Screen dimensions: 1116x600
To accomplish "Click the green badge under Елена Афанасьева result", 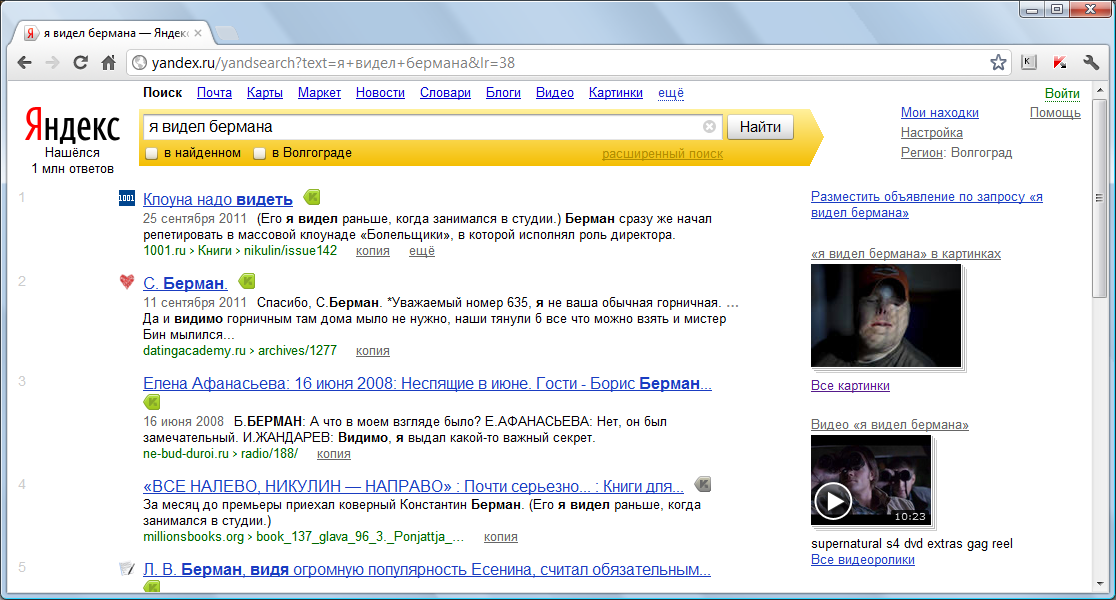I will [x=152, y=402].
